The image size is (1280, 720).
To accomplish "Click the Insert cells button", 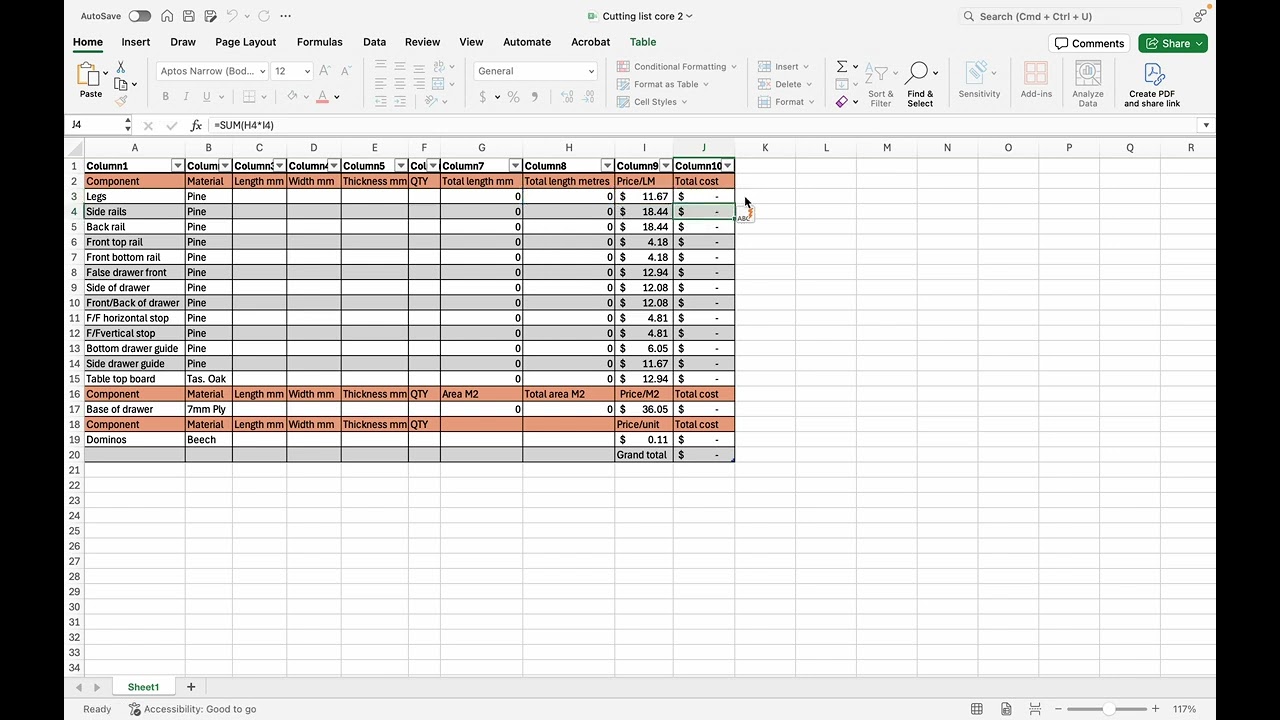I will [786, 67].
